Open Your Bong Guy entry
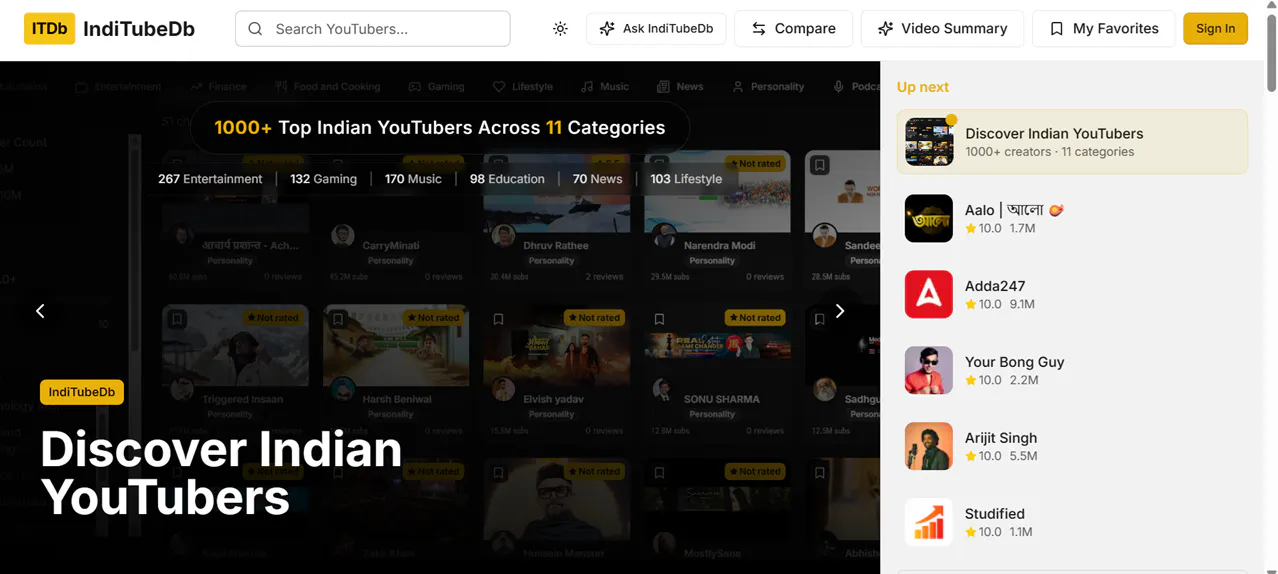 coord(1072,370)
